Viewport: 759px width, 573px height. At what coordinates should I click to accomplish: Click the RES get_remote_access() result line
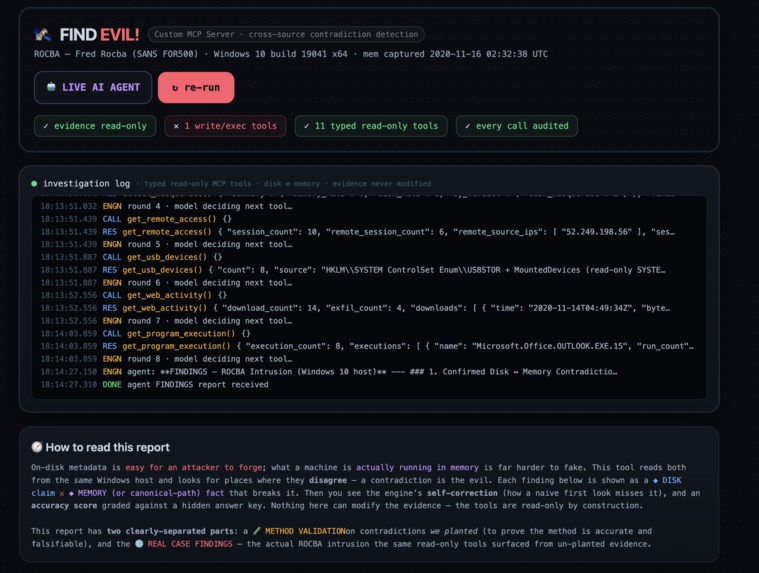tap(357, 232)
